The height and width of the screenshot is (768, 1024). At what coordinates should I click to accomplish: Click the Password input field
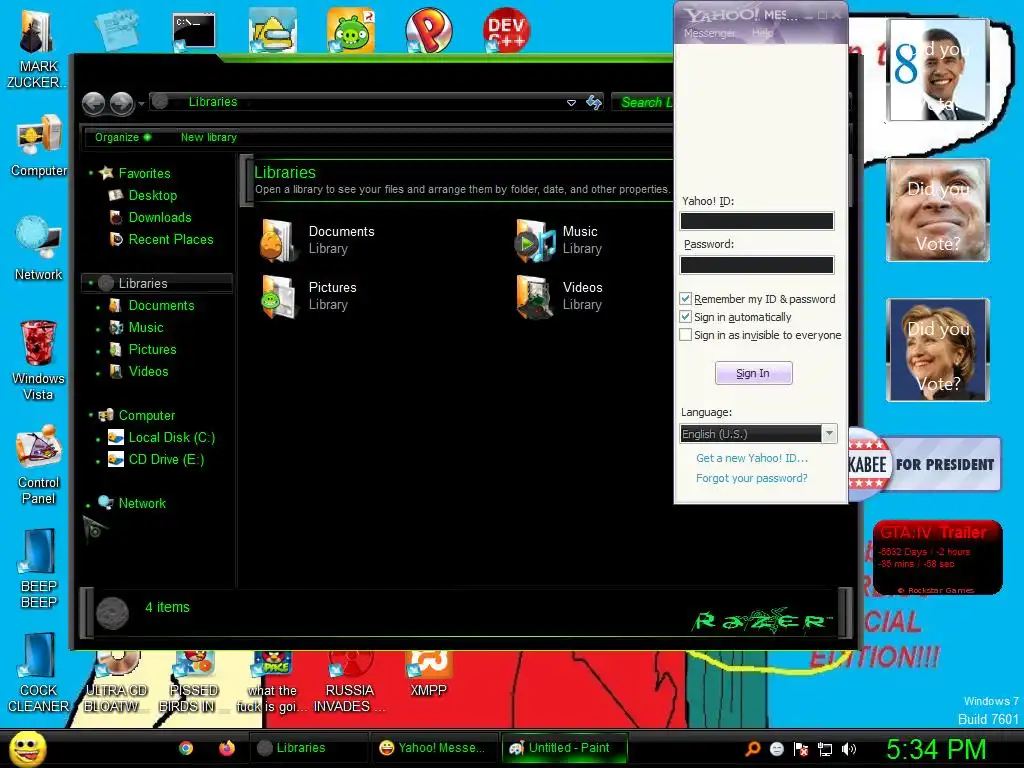click(757, 264)
